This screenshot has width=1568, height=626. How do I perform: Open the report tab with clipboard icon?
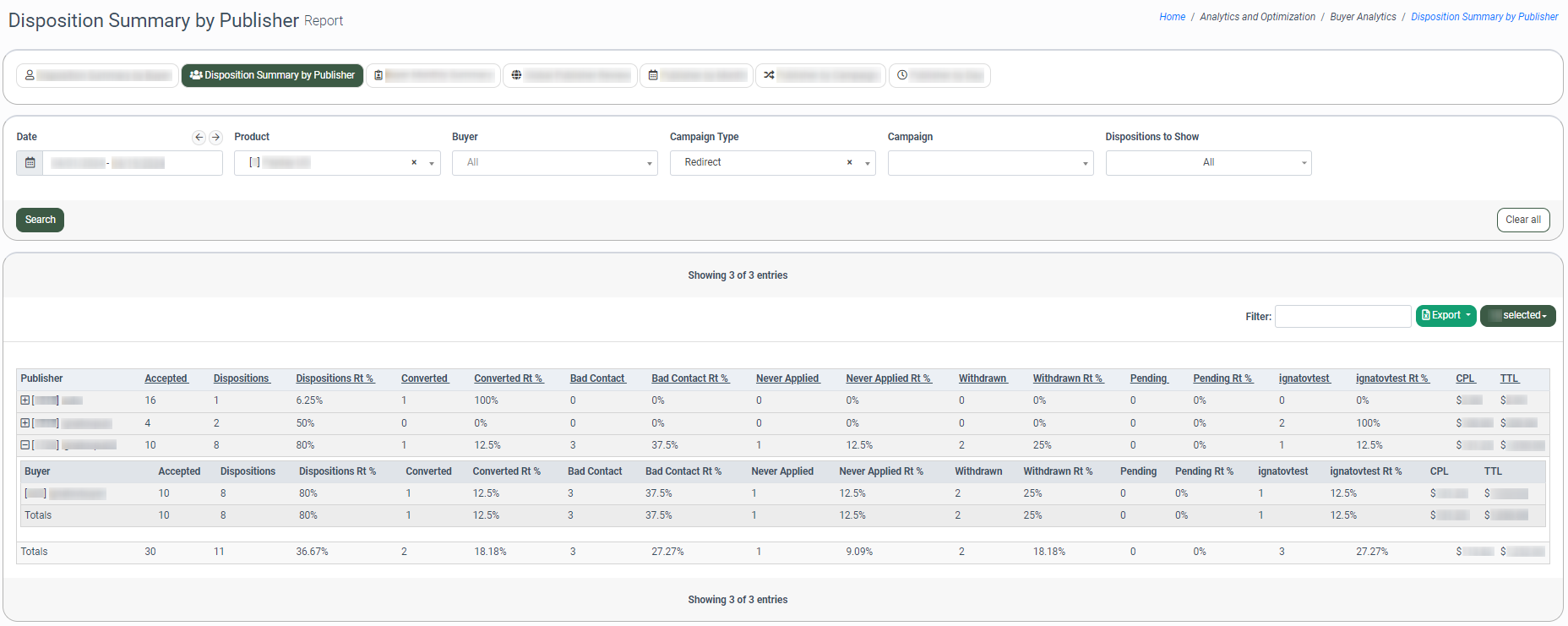click(x=433, y=76)
